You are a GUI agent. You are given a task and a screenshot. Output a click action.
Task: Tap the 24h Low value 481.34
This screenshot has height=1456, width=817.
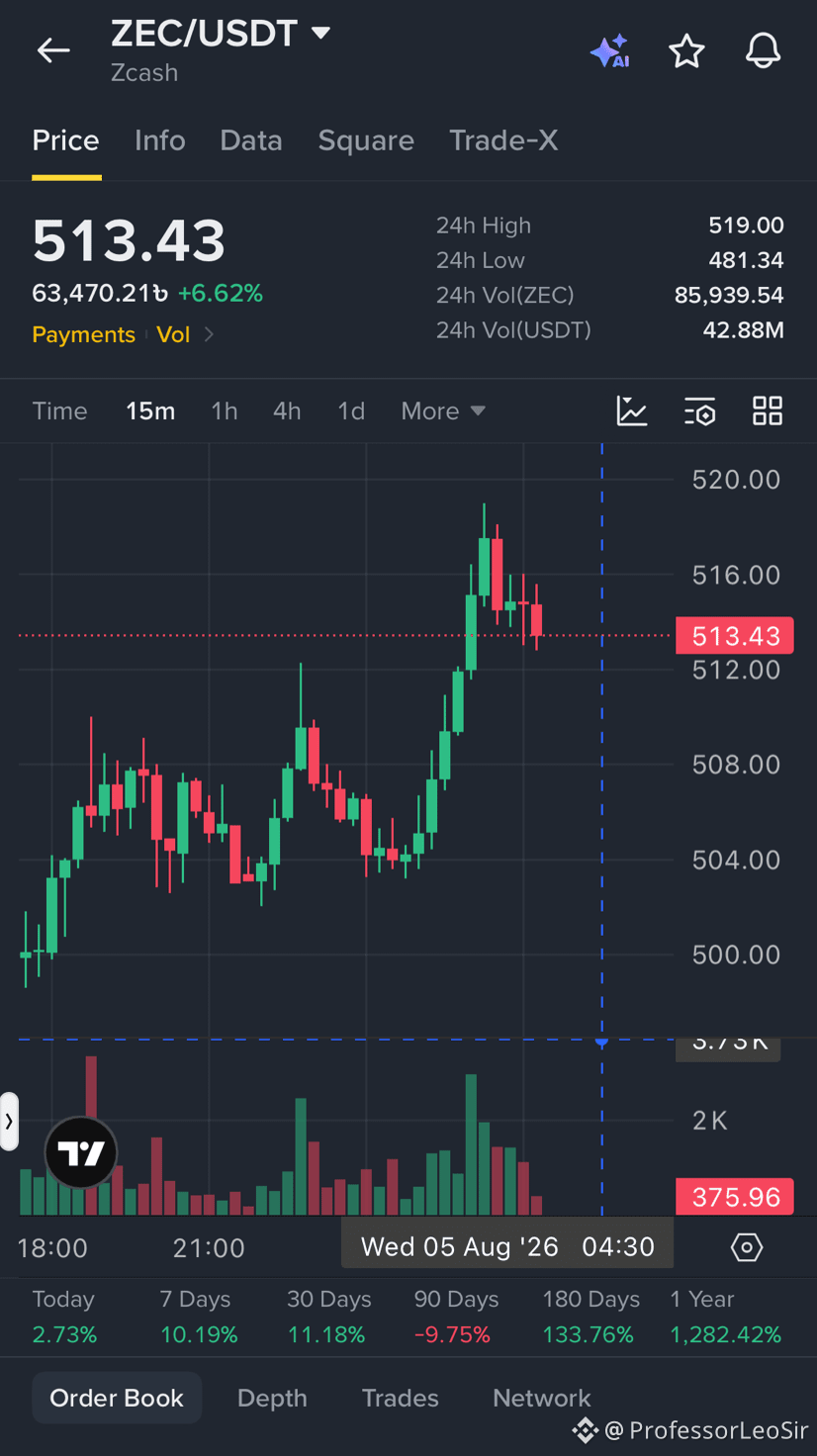pos(746,260)
